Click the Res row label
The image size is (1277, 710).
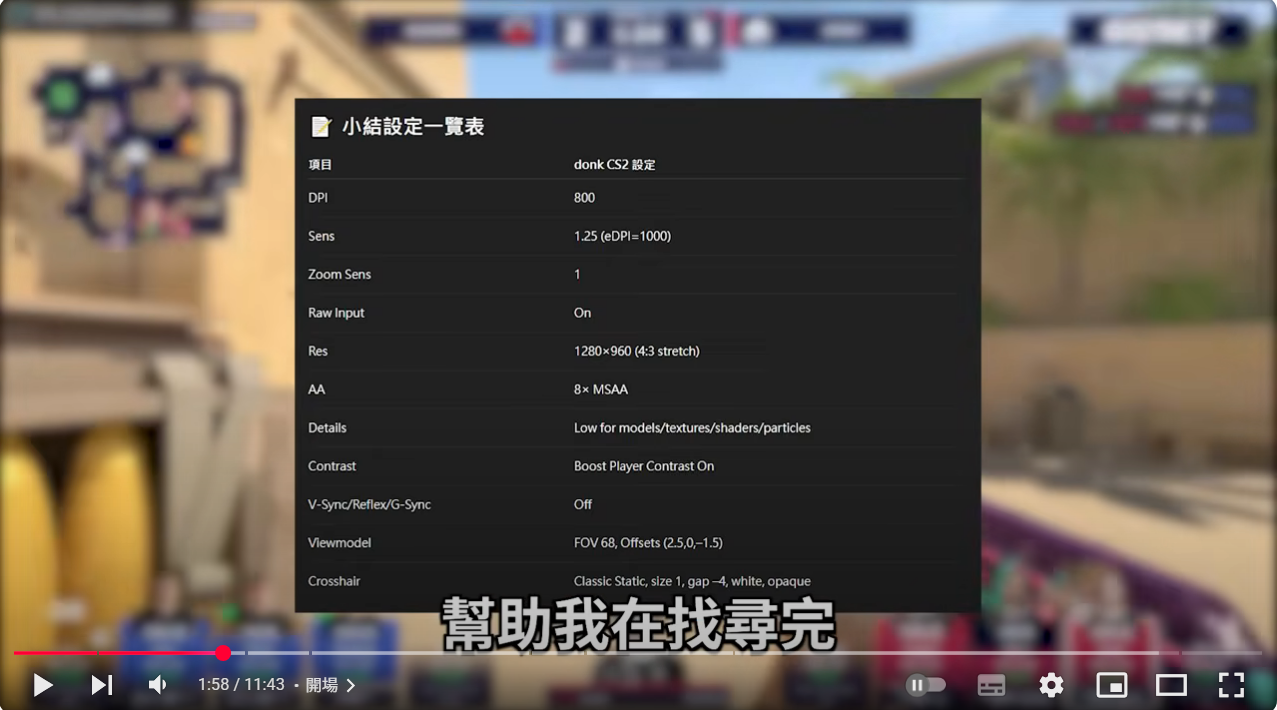[x=317, y=351]
